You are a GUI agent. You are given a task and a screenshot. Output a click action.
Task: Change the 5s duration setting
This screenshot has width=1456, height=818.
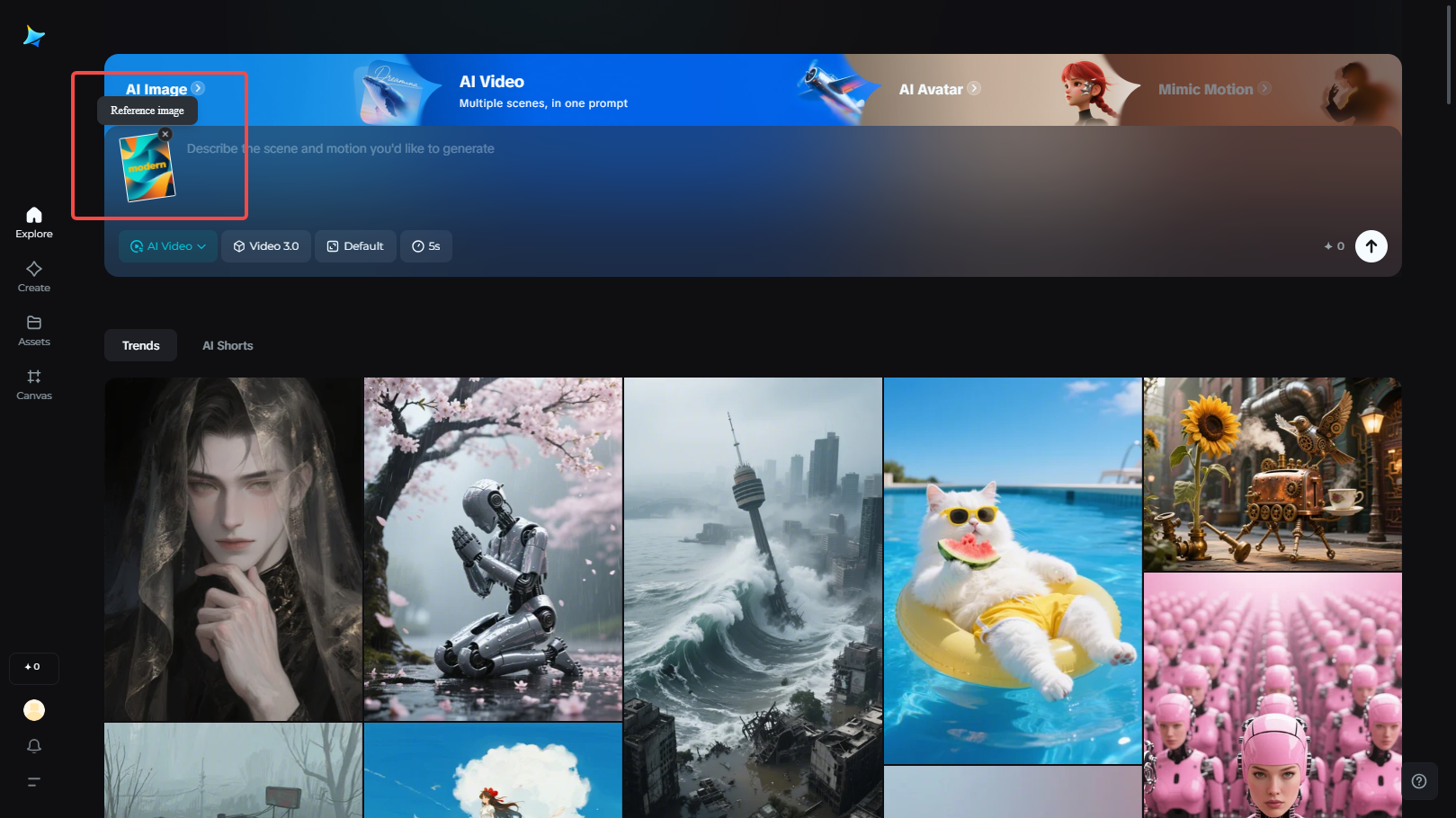(426, 246)
